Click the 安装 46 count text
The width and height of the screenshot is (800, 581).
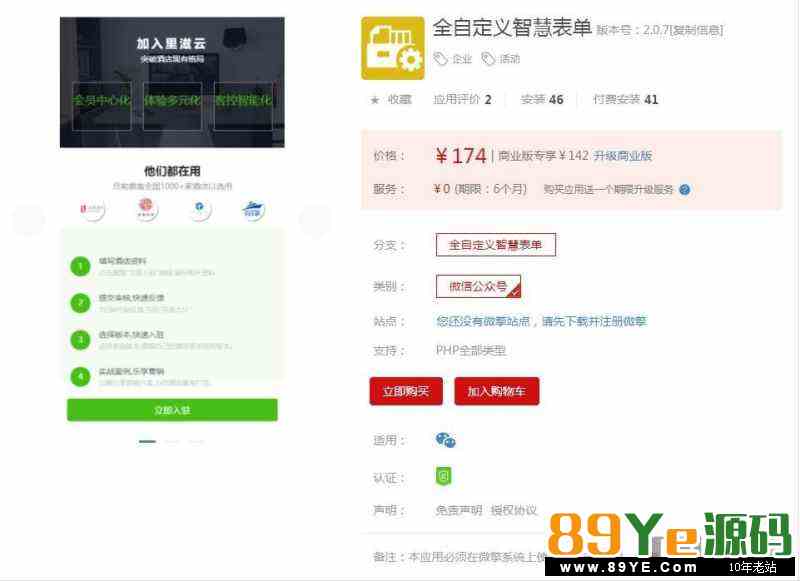[541, 99]
